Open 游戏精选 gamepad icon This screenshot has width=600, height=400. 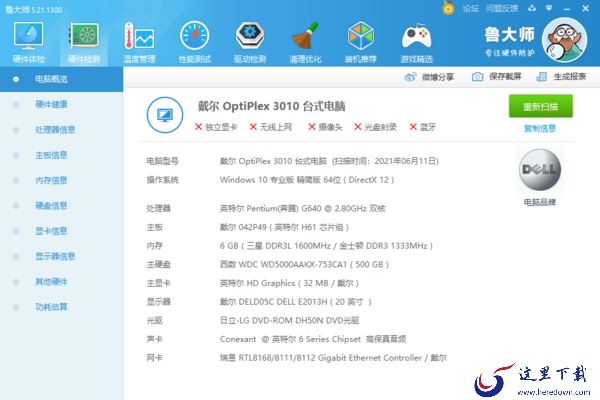tap(416, 42)
